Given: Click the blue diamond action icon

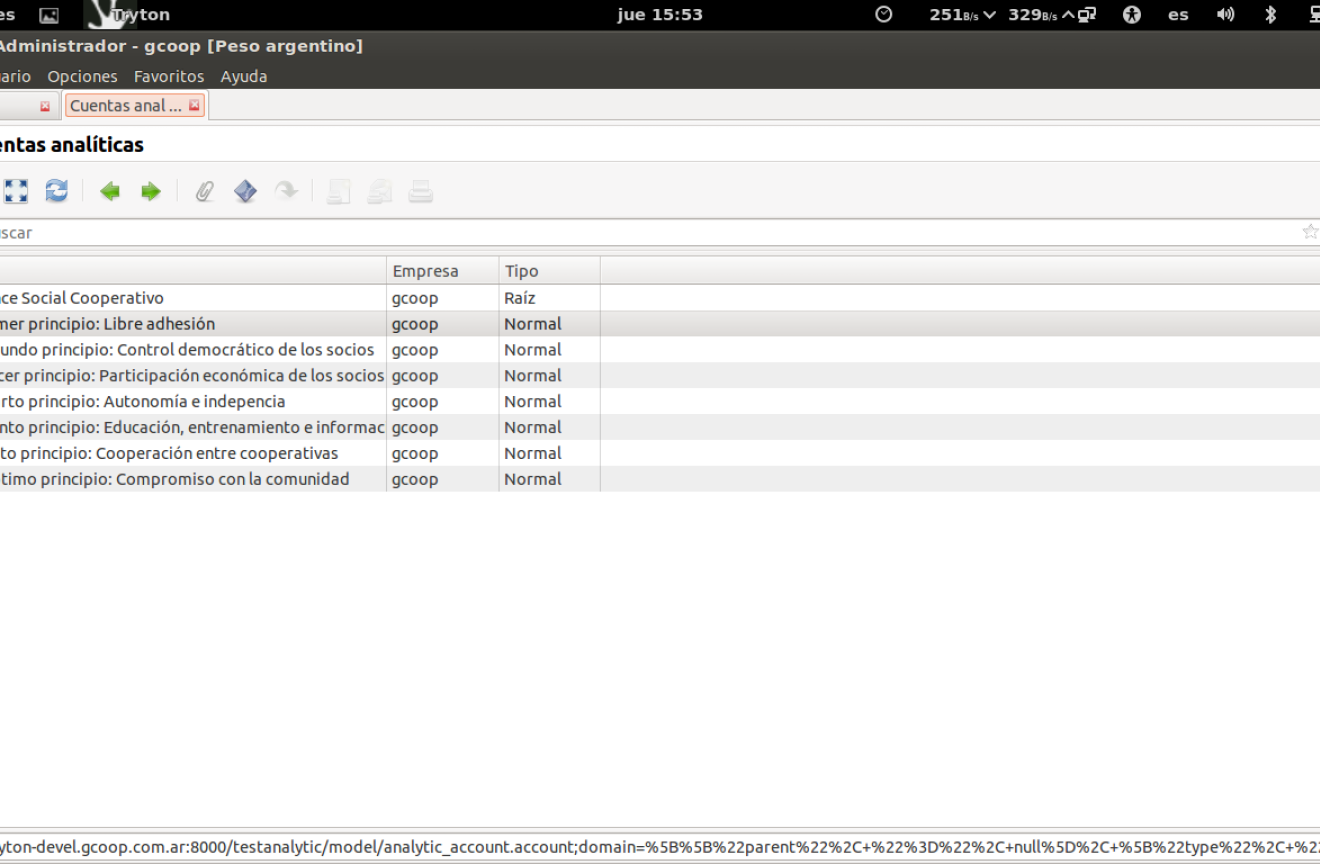Looking at the screenshot, I should 245,191.
